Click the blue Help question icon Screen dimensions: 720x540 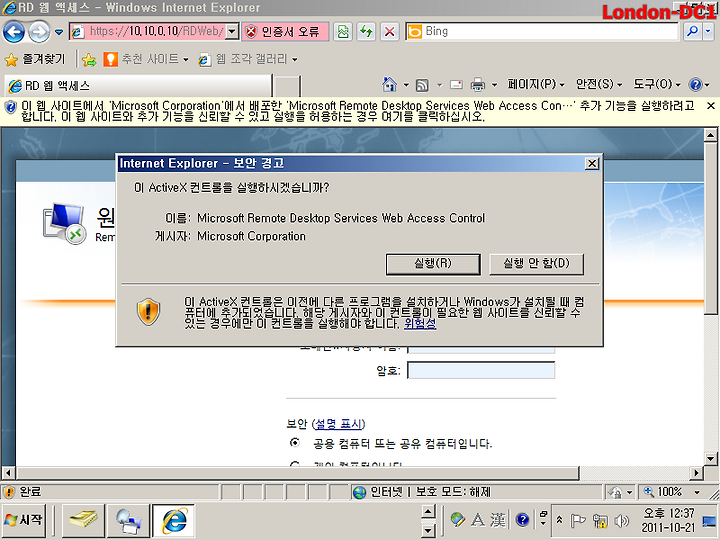click(x=695, y=84)
